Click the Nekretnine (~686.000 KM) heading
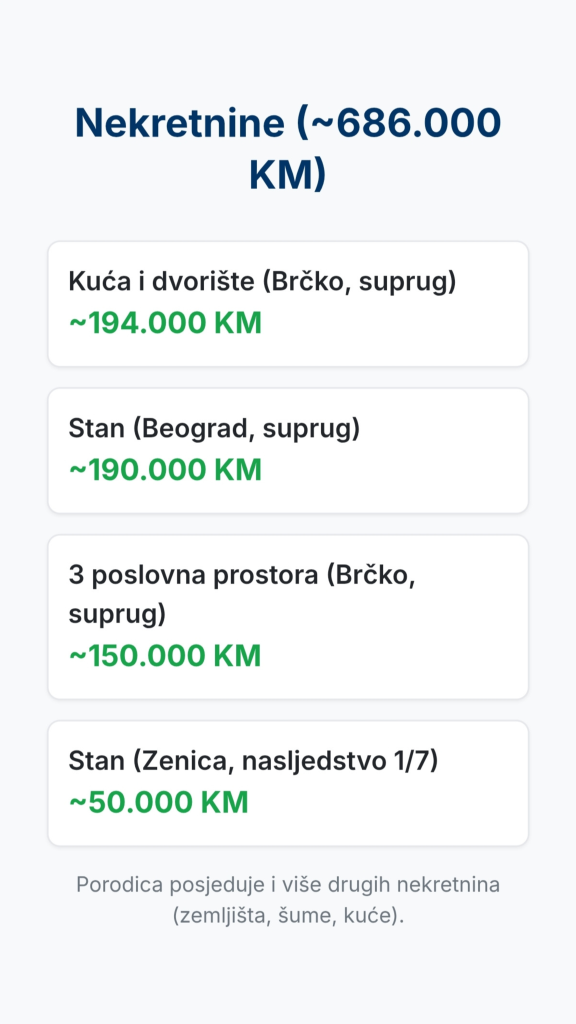The image size is (576, 1024). coord(288,149)
